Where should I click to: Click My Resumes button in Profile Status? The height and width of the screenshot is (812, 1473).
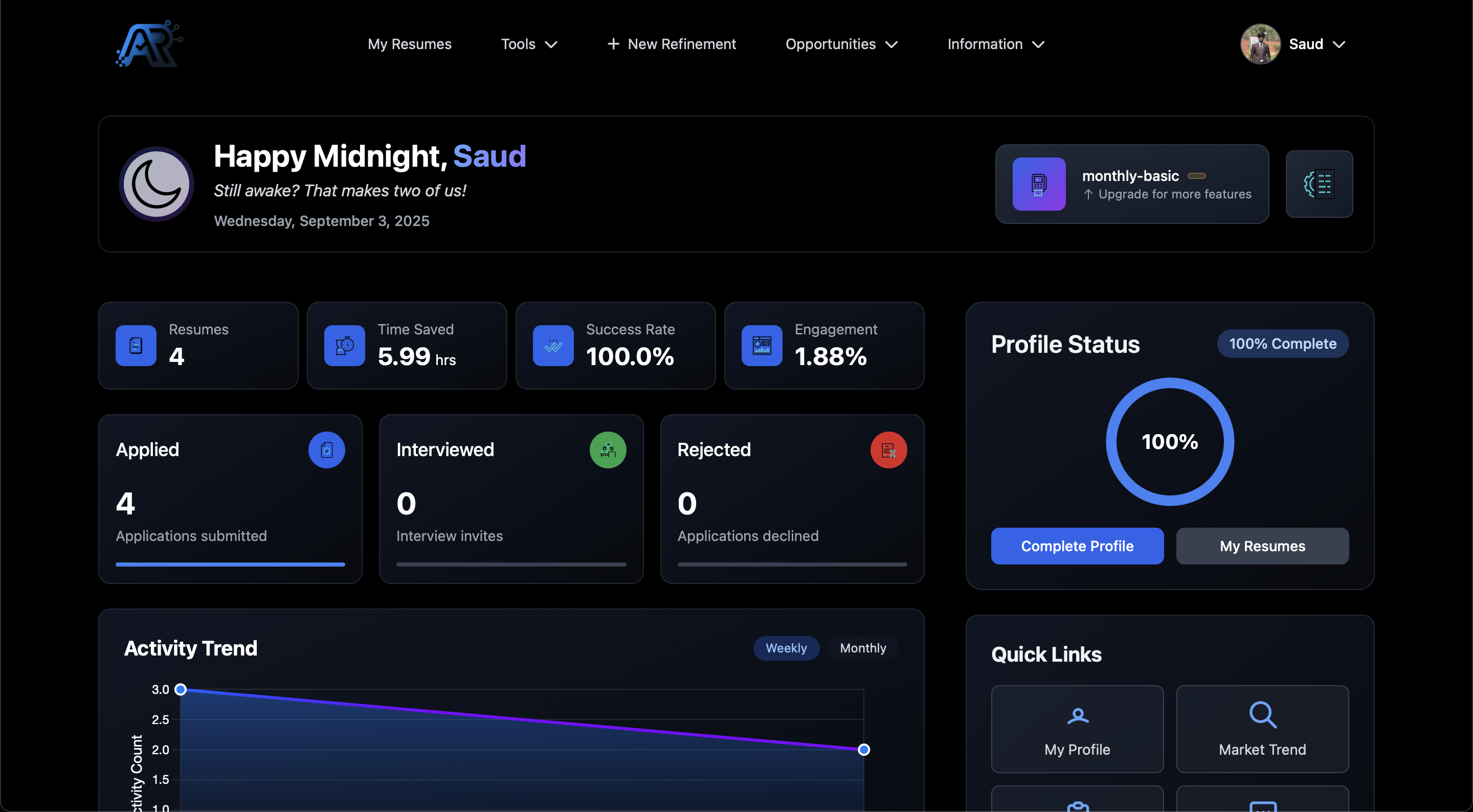(1262, 546)
